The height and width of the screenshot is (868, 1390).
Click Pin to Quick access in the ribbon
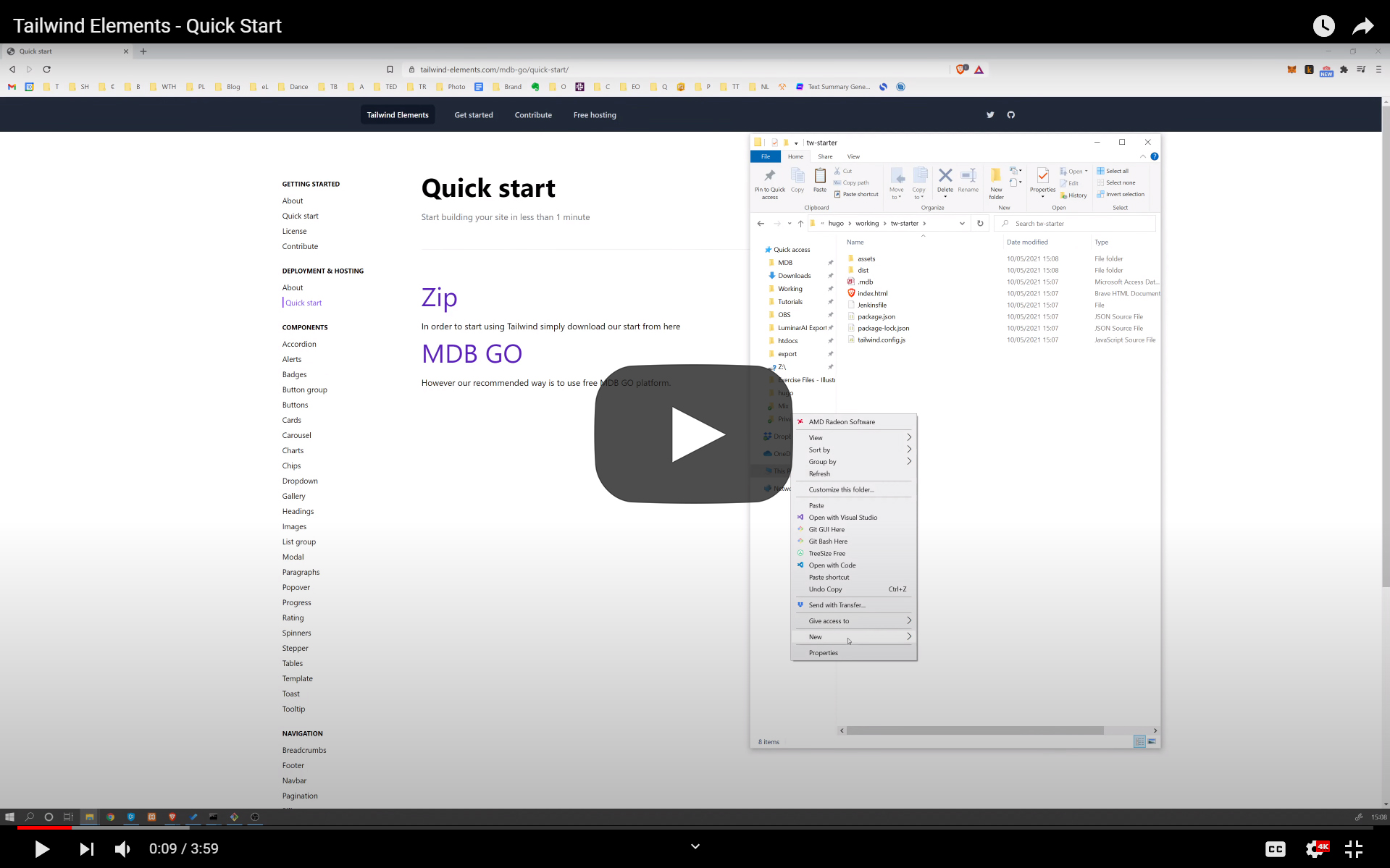tap(770, 184)
